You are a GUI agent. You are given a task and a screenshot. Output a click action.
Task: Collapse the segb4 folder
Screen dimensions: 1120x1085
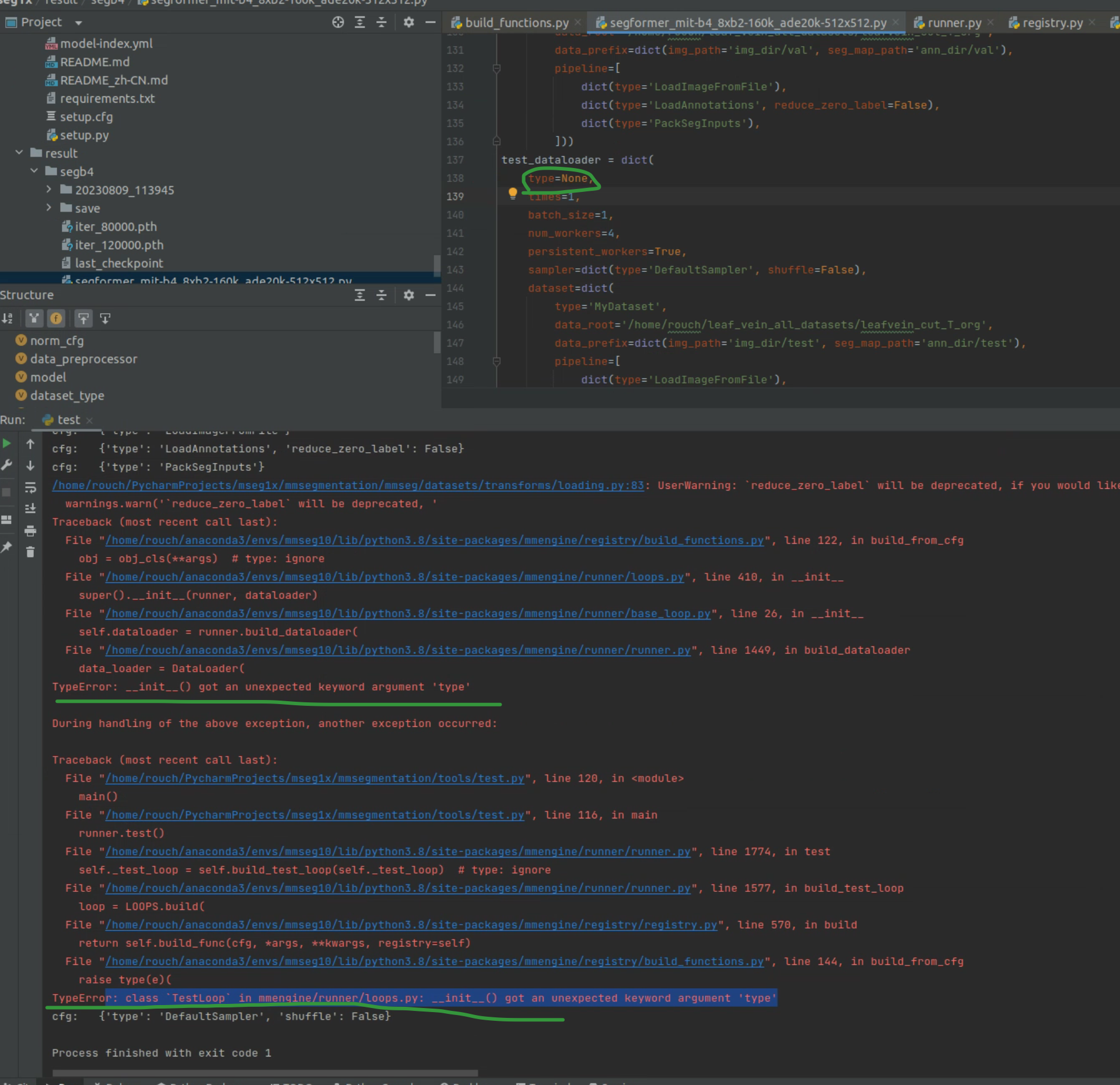[x=34, y=171]
